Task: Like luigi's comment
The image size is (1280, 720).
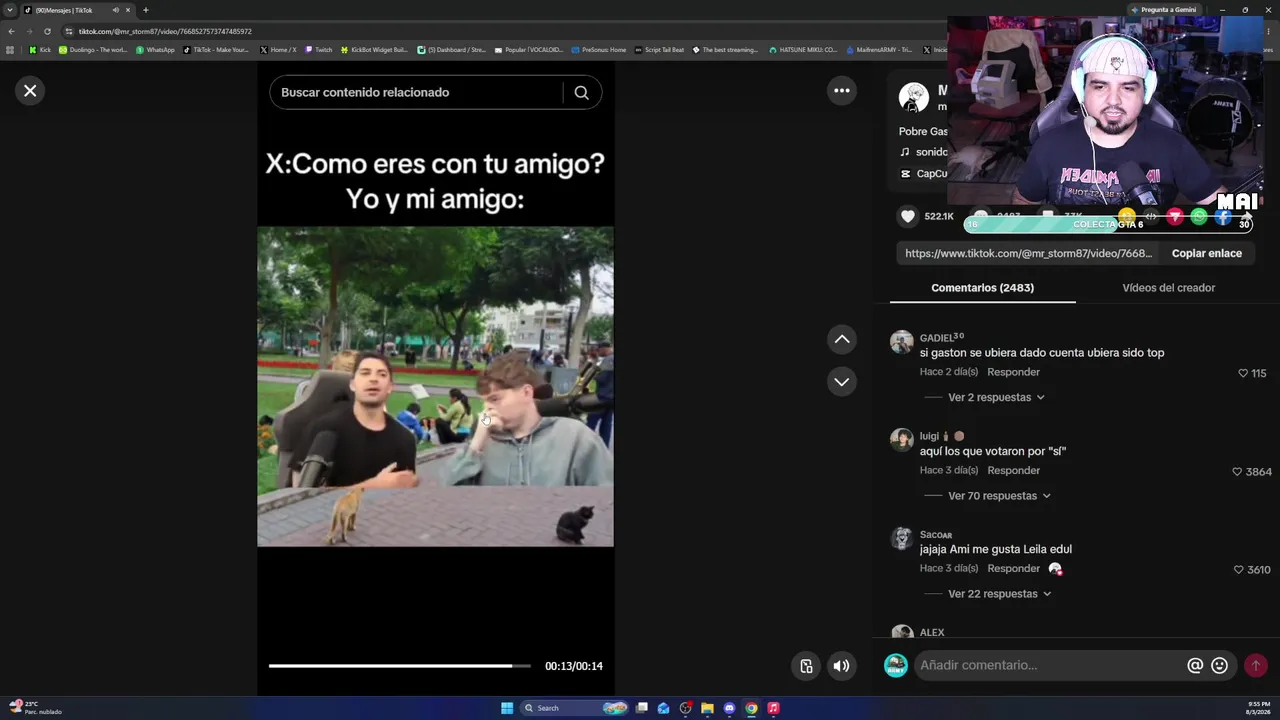Action: click(1237, 471)
